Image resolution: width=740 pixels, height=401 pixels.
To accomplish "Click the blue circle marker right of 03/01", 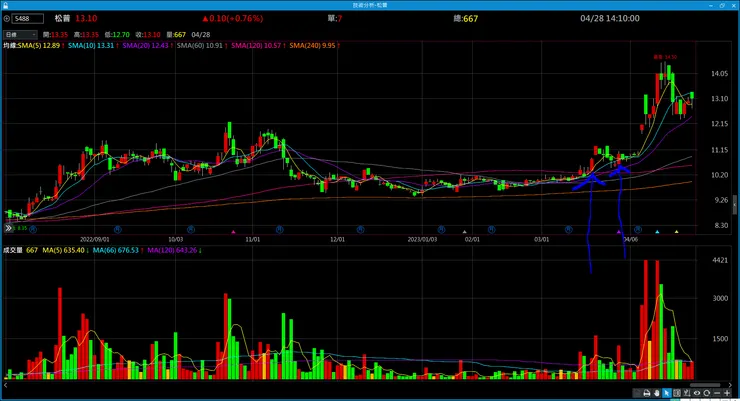I will 568,229.
